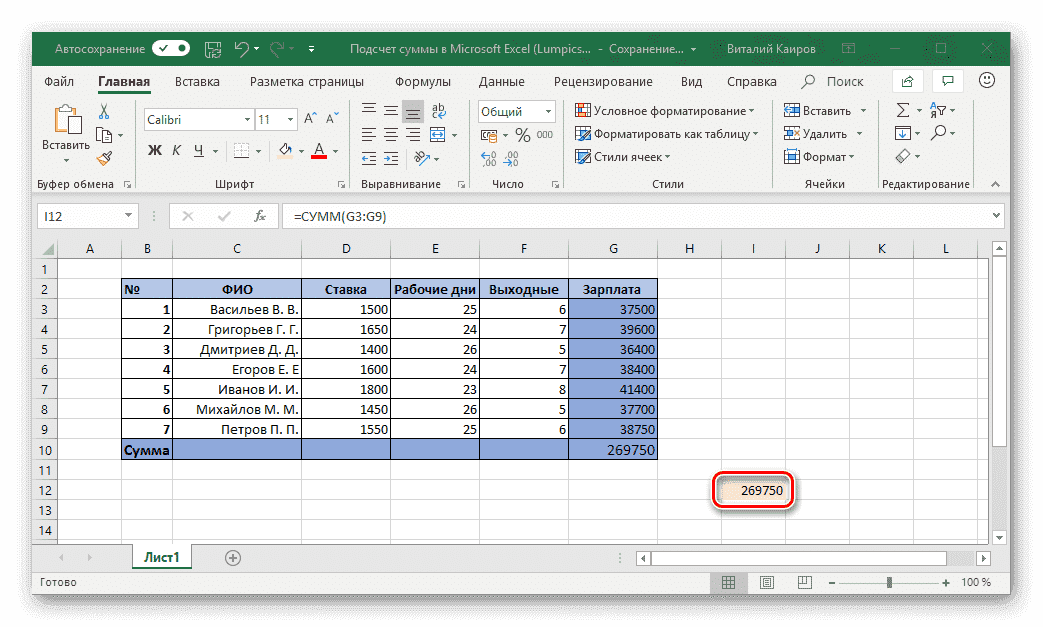
Task: Switch to the Формулы ribbon tab
Action: (422, 81)
